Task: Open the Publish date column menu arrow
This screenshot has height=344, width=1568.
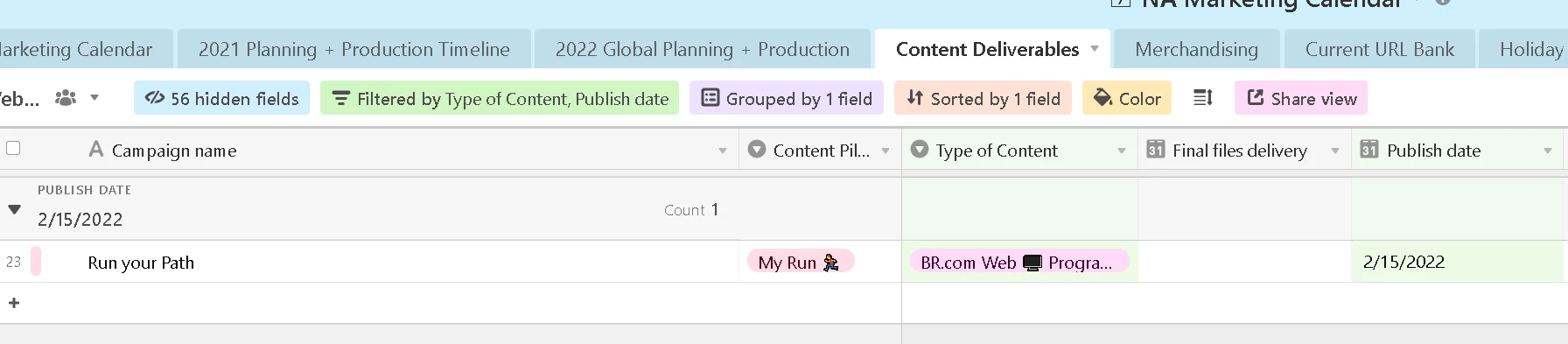Action: (x=1548, y=151)
